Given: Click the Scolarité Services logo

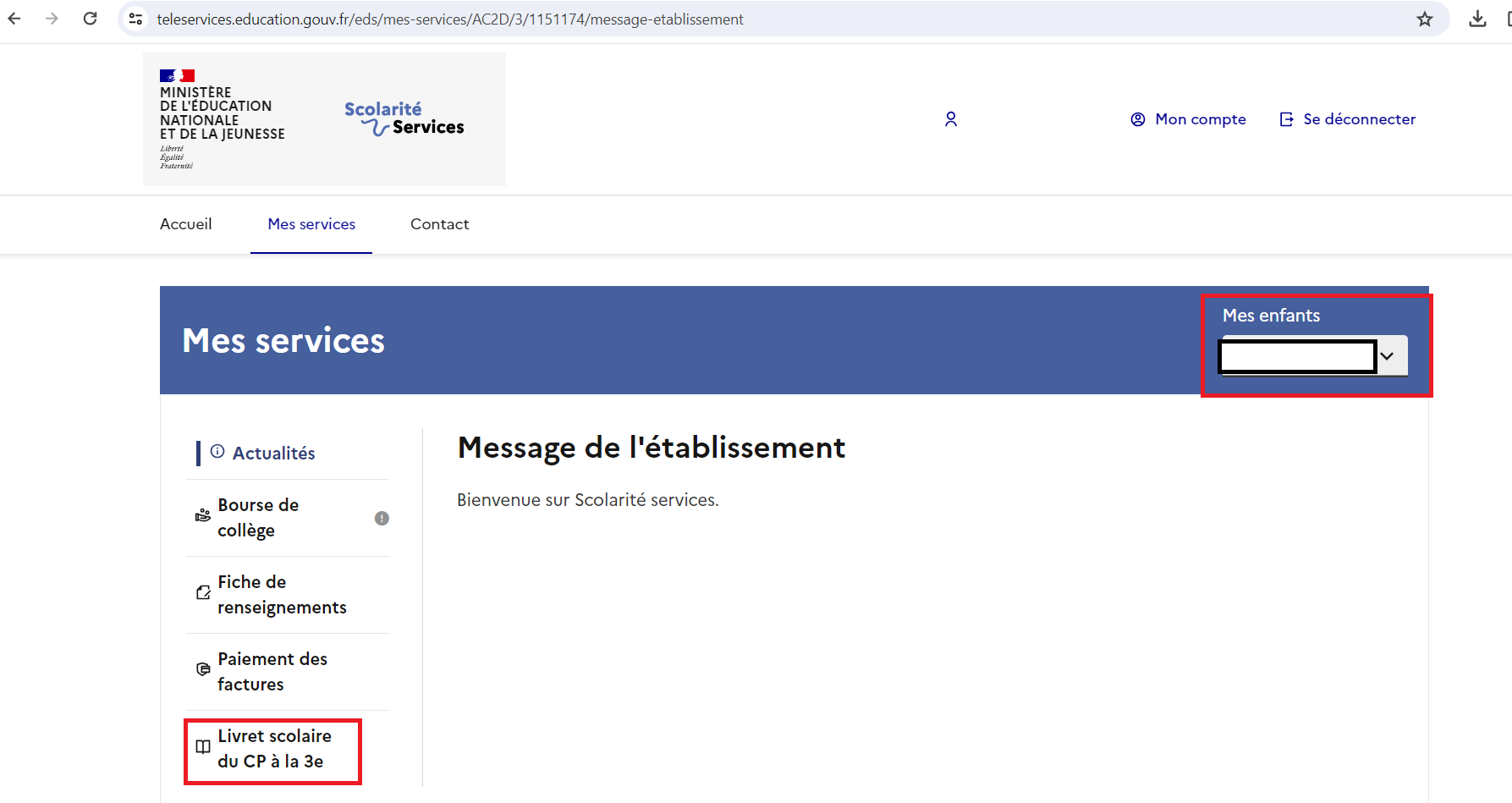Looking at the screenshot, I should pyautogui.click(x=404, y=119).
